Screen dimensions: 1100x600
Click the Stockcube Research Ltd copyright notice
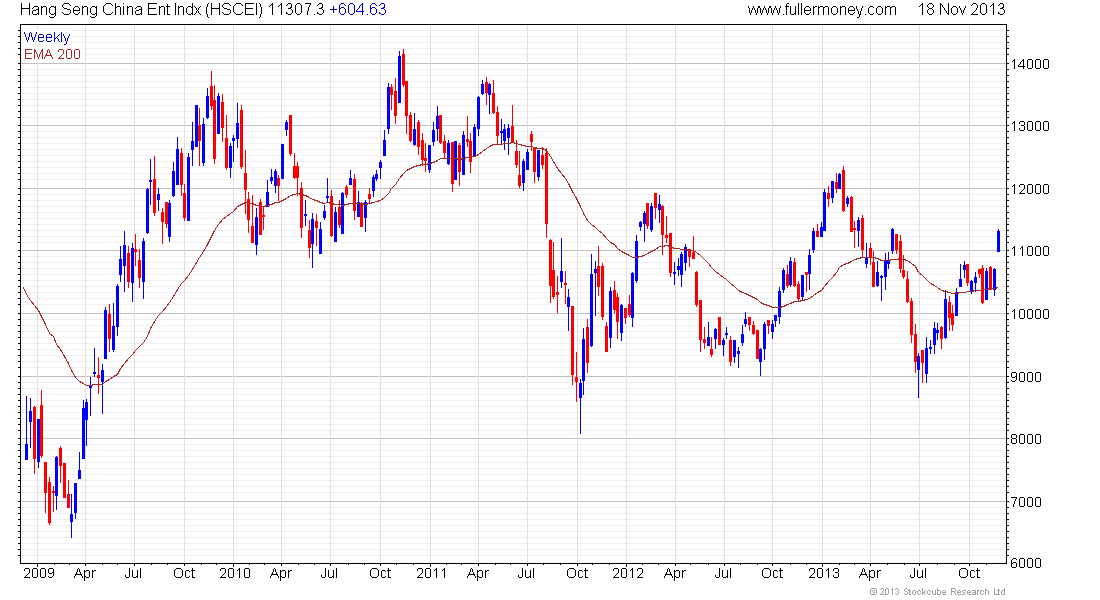click(938, 592)
